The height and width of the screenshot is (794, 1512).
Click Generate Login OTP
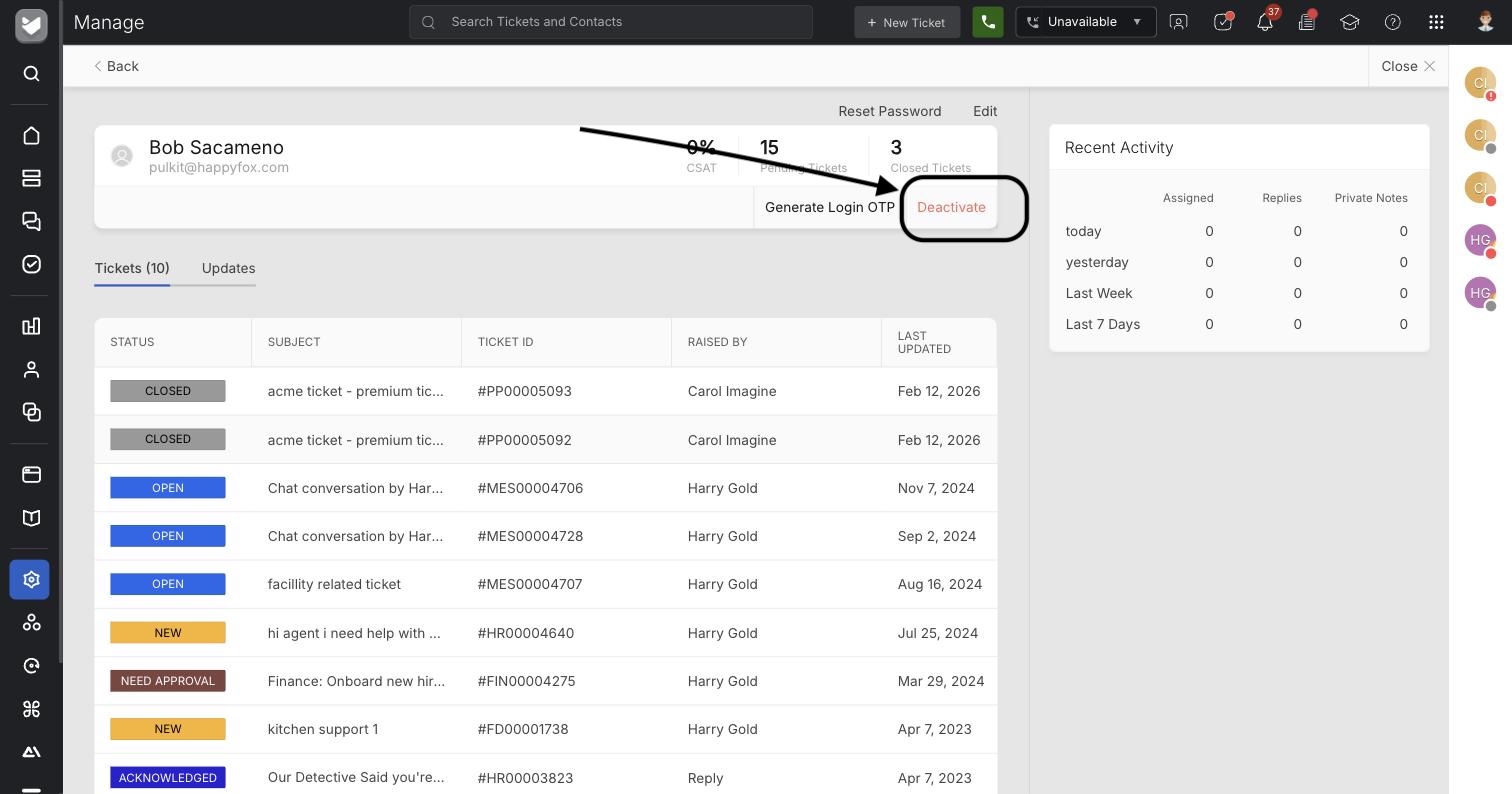830,207
